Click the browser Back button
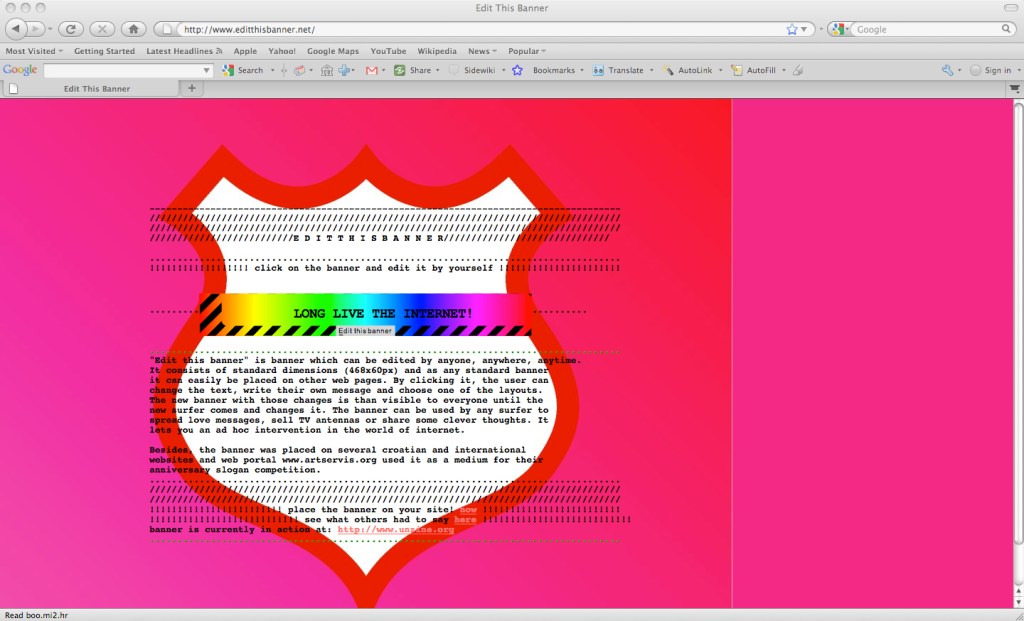Screen dimensions: 1024x621 [17, 29]
